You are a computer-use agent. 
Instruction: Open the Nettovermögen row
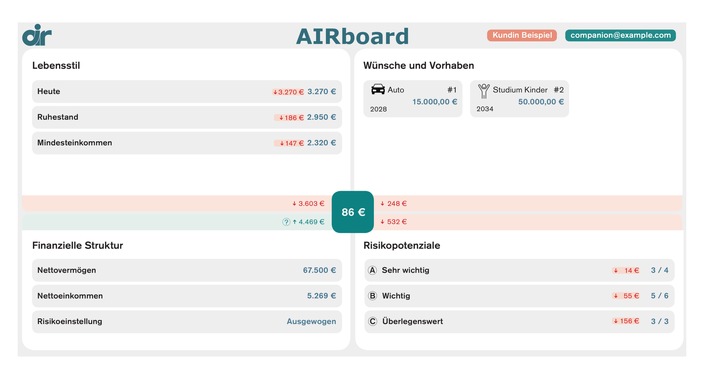tap(187, 270)
